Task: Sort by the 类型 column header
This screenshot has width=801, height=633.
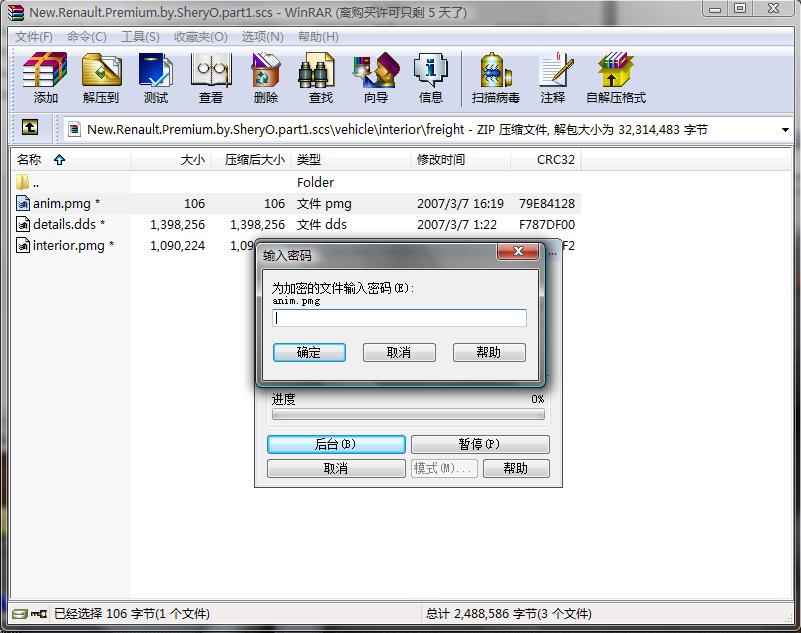Action: tap(350, 160)
